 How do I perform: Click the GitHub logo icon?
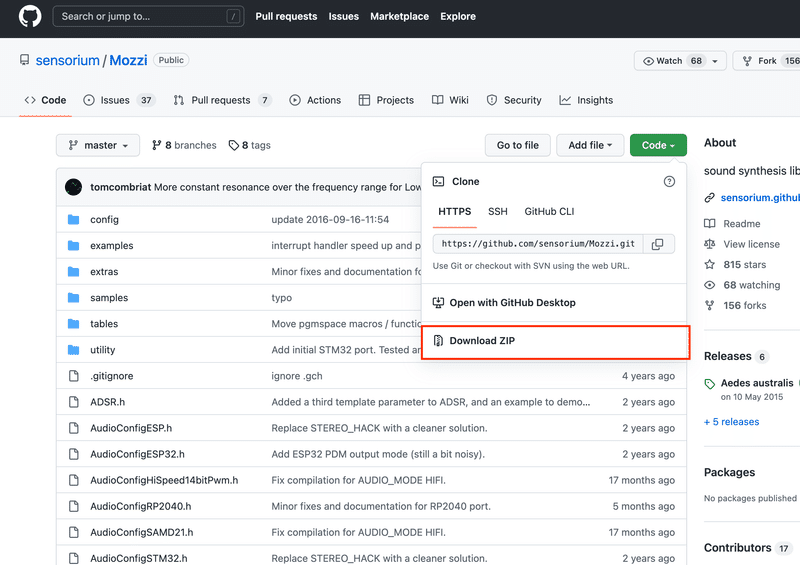30,17
